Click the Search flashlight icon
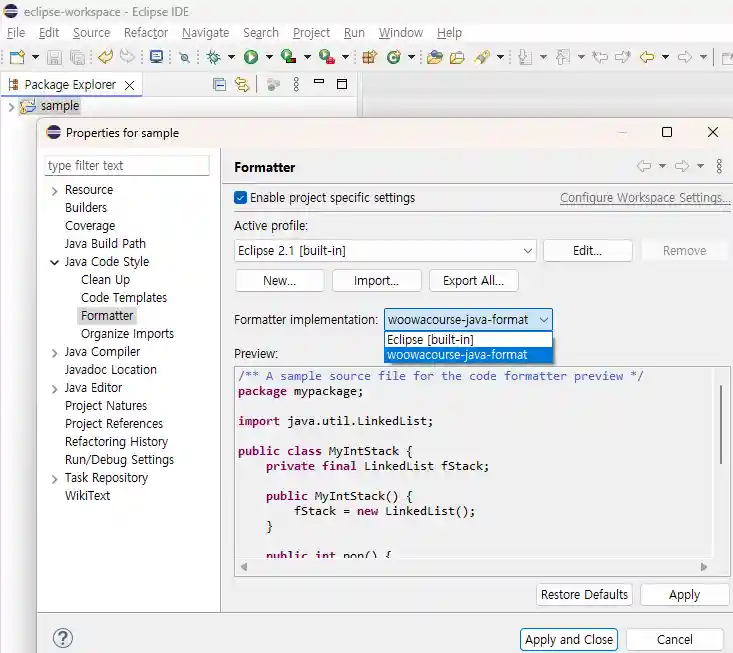 (x=481, y=57)
